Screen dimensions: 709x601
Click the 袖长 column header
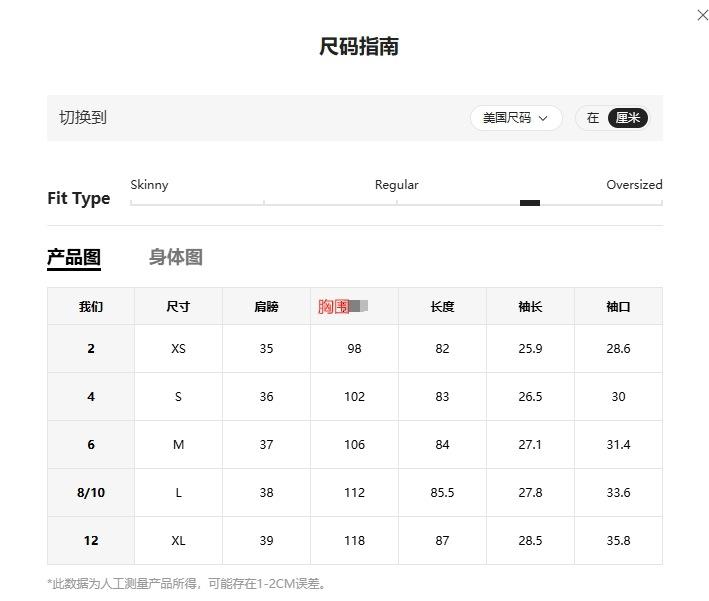tap(530, 307)
